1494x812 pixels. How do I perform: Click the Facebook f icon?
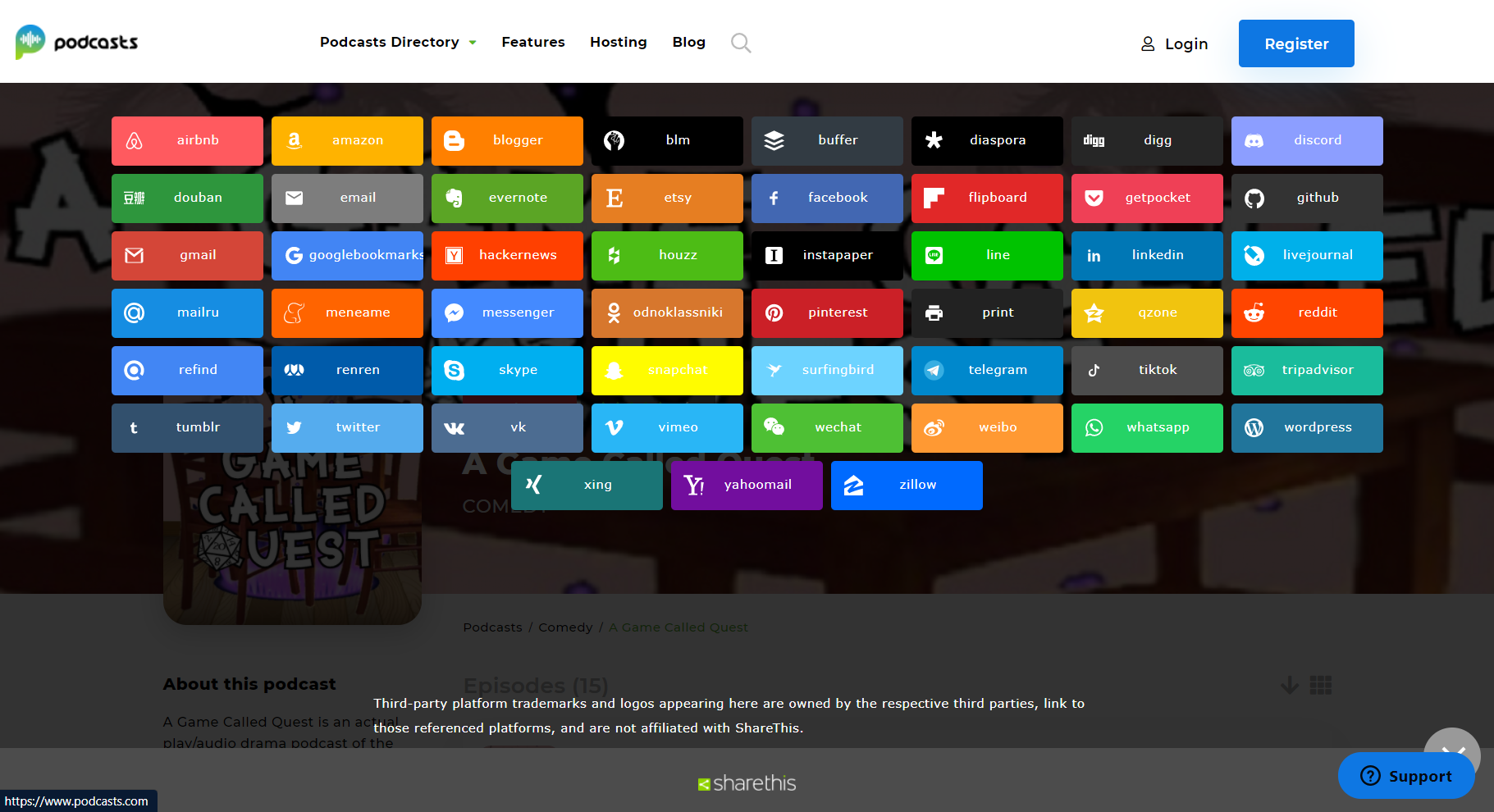(x=774, y=198)
